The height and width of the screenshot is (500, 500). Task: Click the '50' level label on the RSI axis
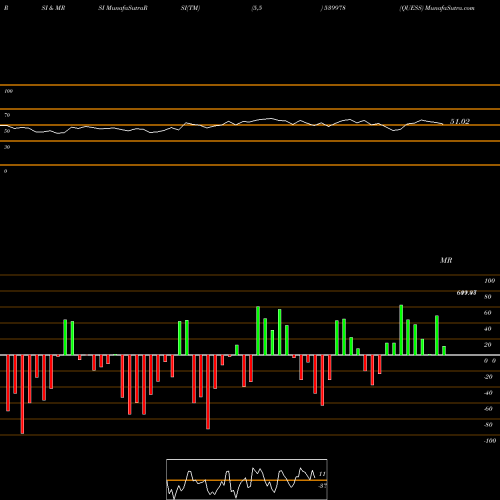point(7,131)
